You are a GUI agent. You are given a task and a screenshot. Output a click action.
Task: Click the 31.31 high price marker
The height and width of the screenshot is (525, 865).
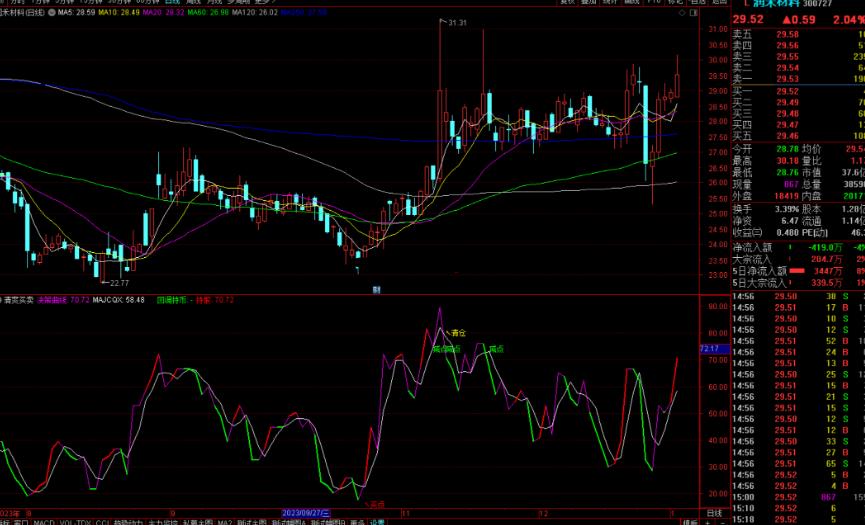457,23
